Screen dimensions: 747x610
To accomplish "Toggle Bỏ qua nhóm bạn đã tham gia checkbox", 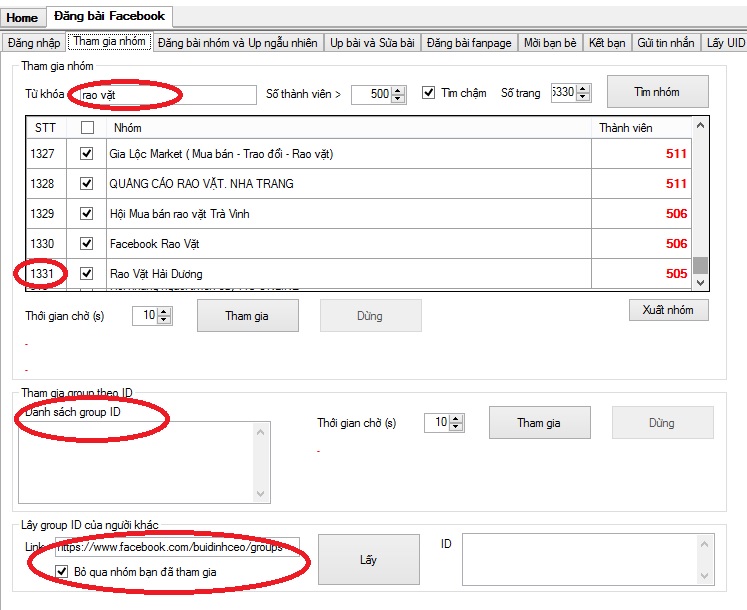I will (x=61, y=571).
